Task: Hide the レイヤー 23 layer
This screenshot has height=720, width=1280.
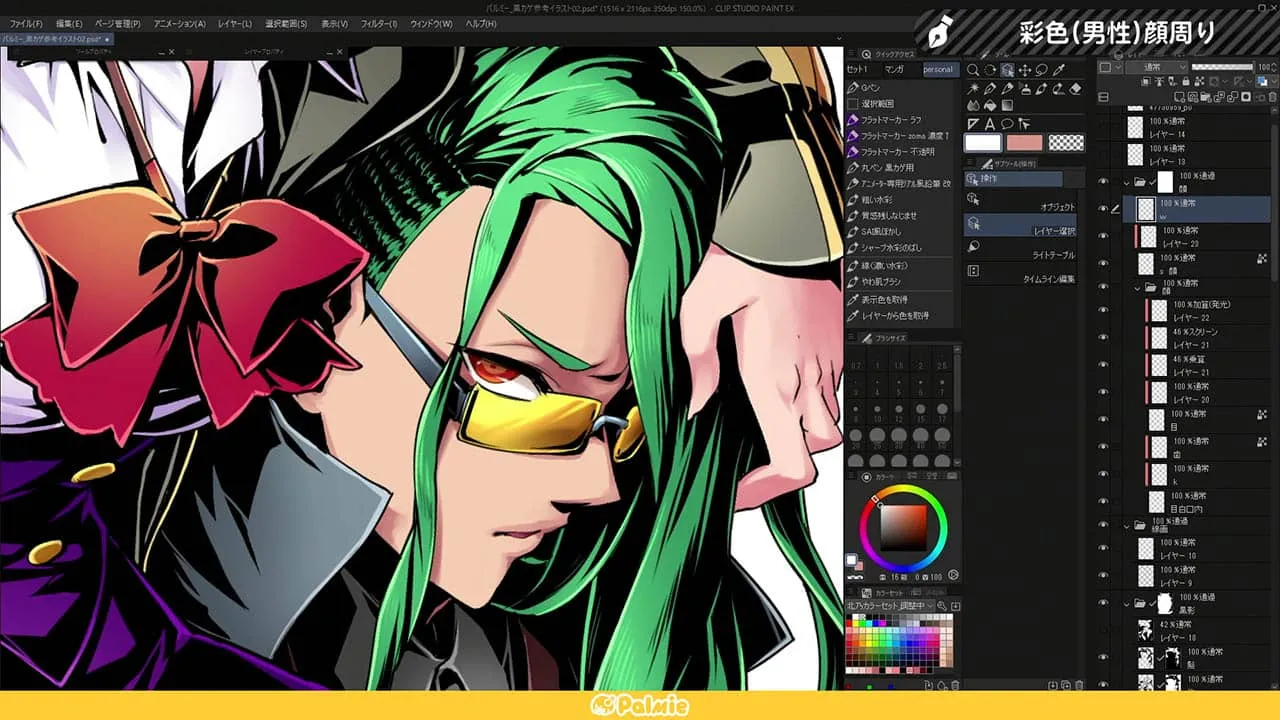Action: tap(1103, 237)
